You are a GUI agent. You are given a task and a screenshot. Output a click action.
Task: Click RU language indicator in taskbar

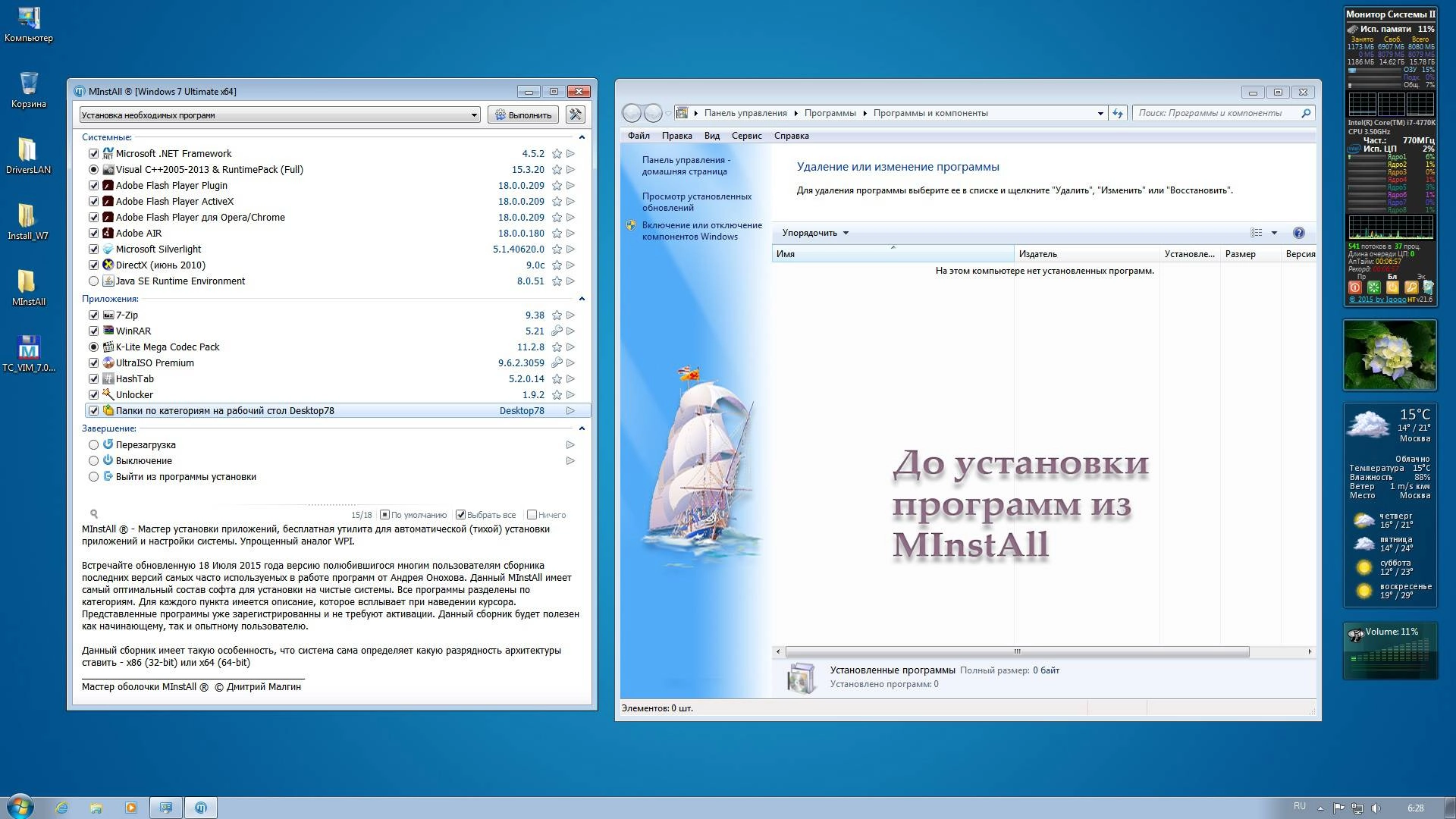(x=1299, y=806)
